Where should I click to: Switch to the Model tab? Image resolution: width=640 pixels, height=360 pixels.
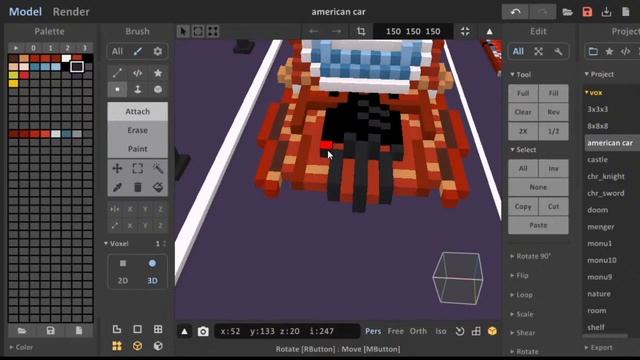point(25,12)
